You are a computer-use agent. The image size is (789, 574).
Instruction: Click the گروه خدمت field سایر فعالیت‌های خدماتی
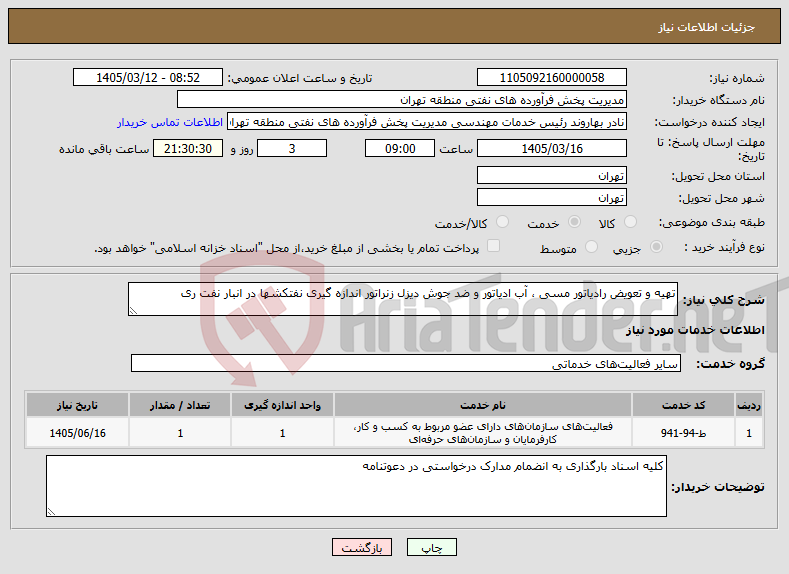click(x=406, y=363)
